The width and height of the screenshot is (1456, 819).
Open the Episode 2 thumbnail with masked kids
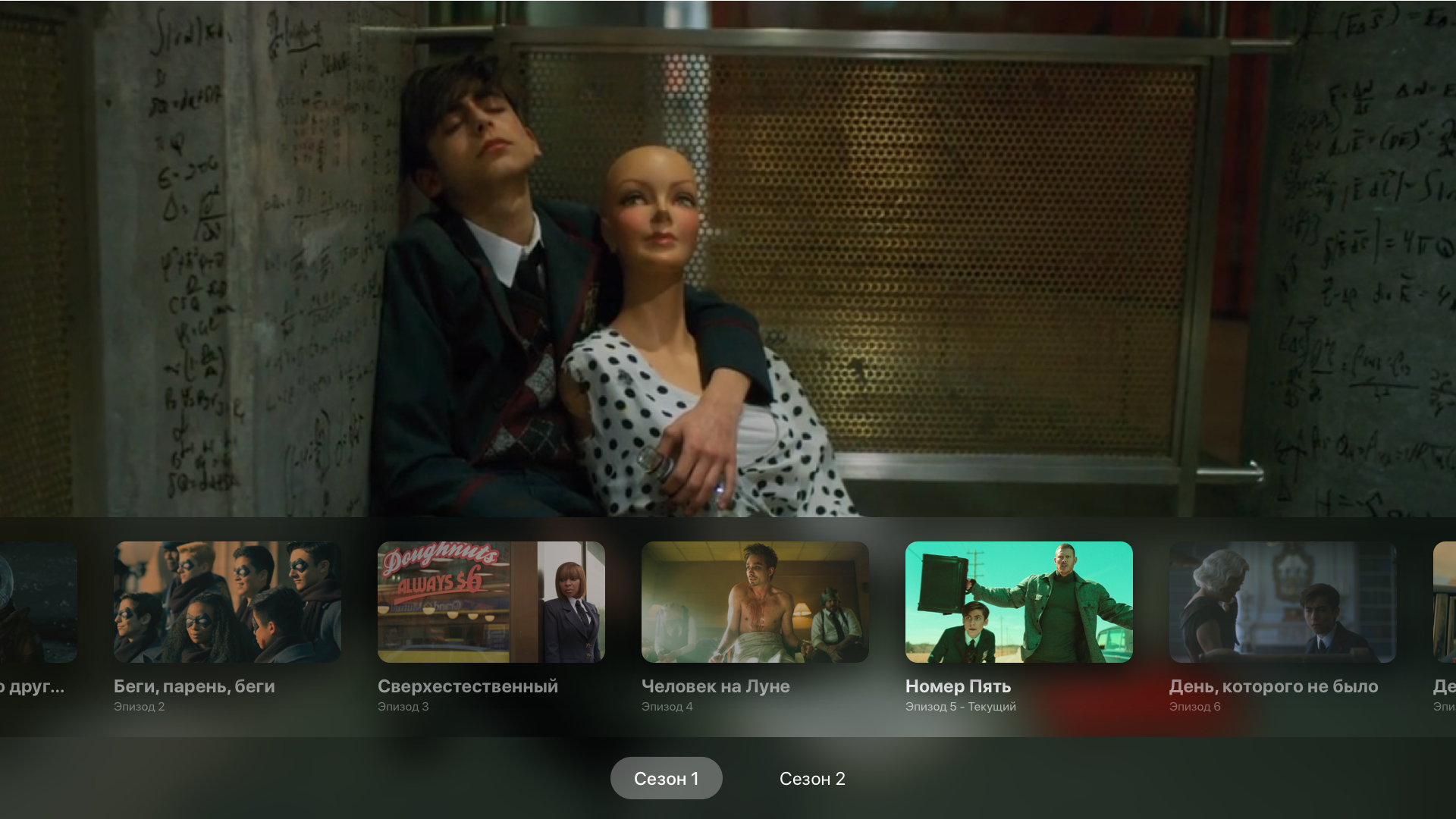pyautogui.click(x=227, y=602)
